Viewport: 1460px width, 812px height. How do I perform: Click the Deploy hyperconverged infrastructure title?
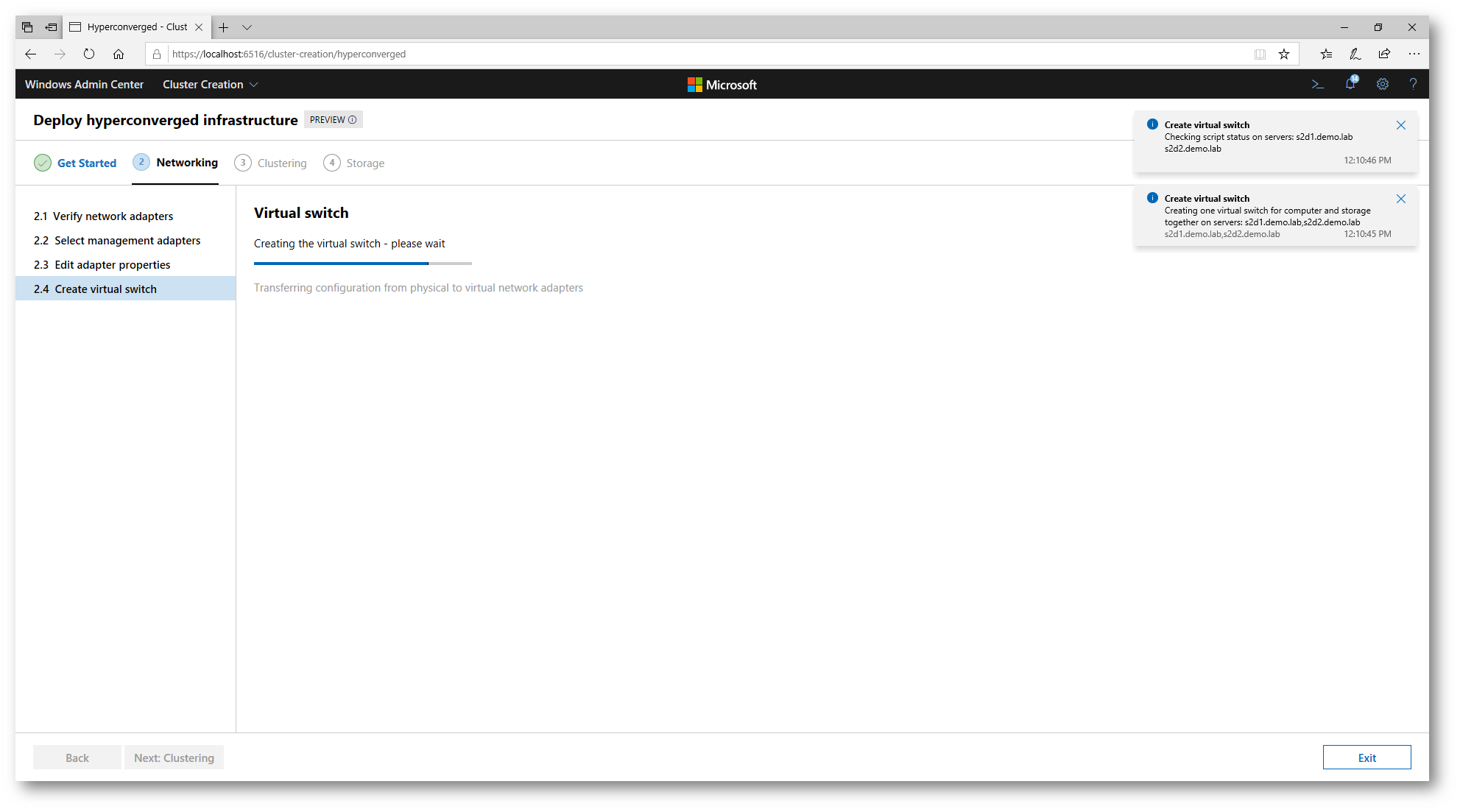pos(166,120)
